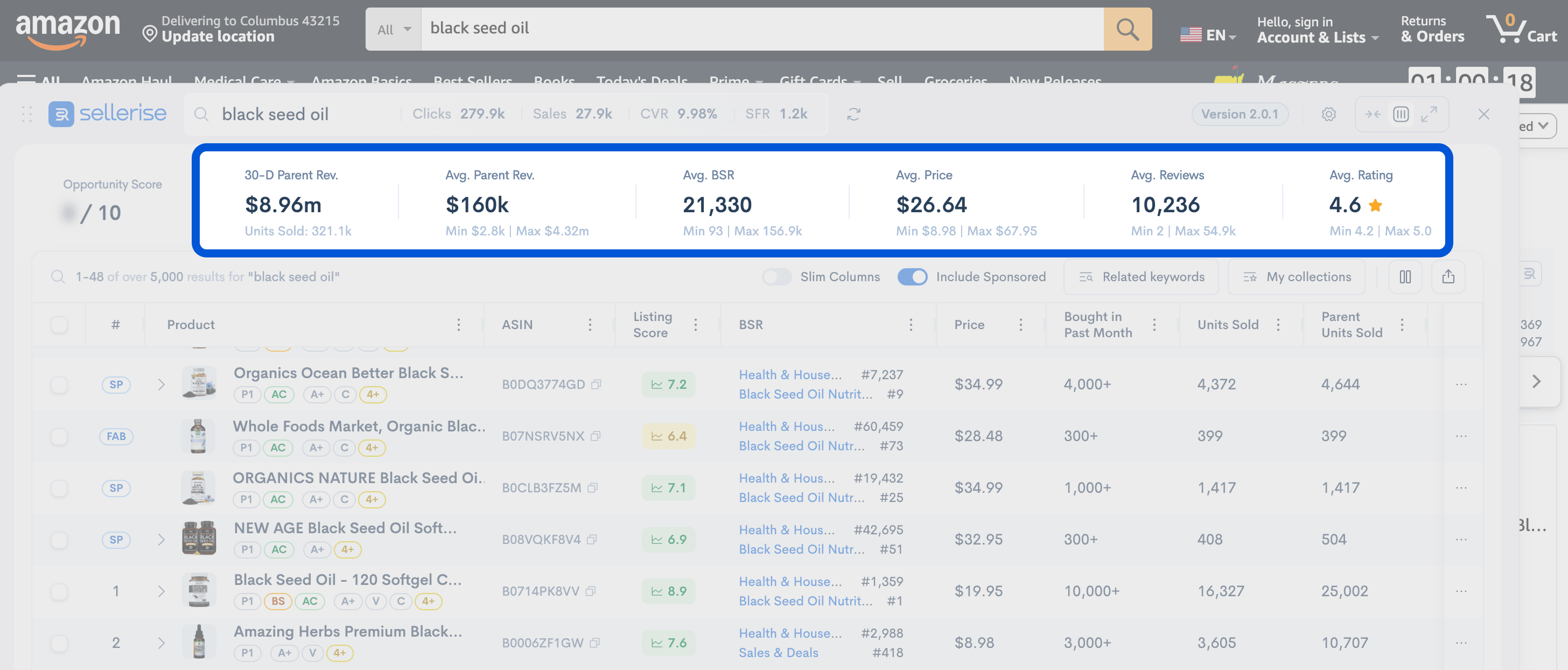Image resolution: width=1568 pixels, height=670 pixels.
Task: Enable the Slim Columns toggle
Action: coord(776,277)
